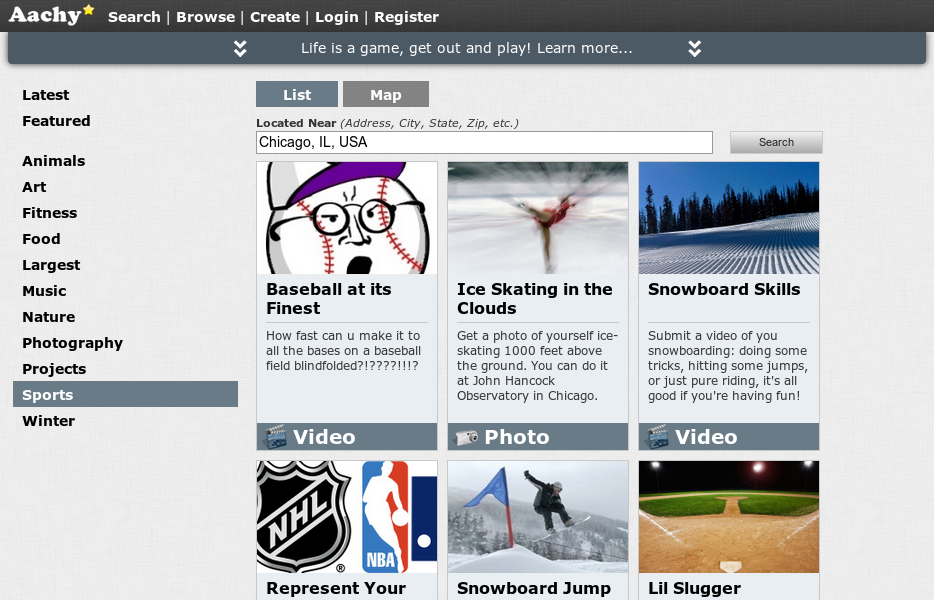Open the 'Snowboard Jump' challenge title
The image size is (934, 600).
[x=534, y=588]
